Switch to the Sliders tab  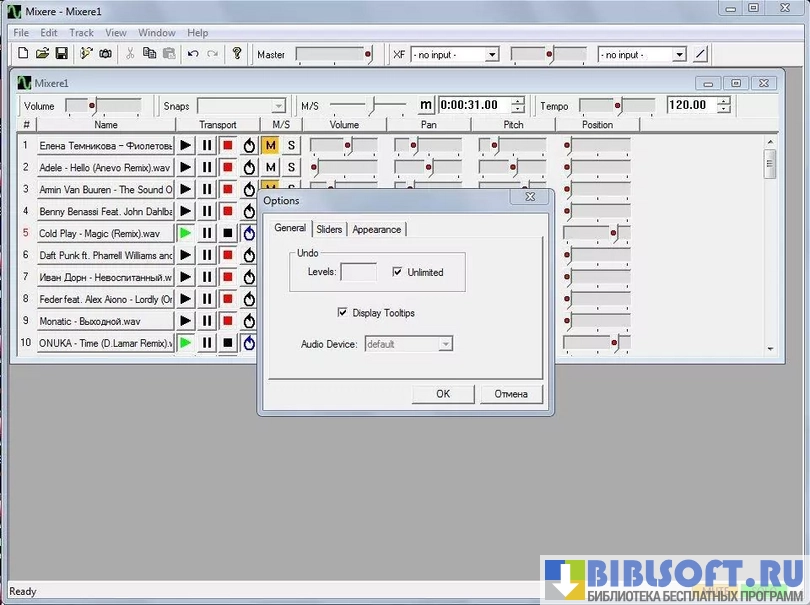(x=329, y=229)
